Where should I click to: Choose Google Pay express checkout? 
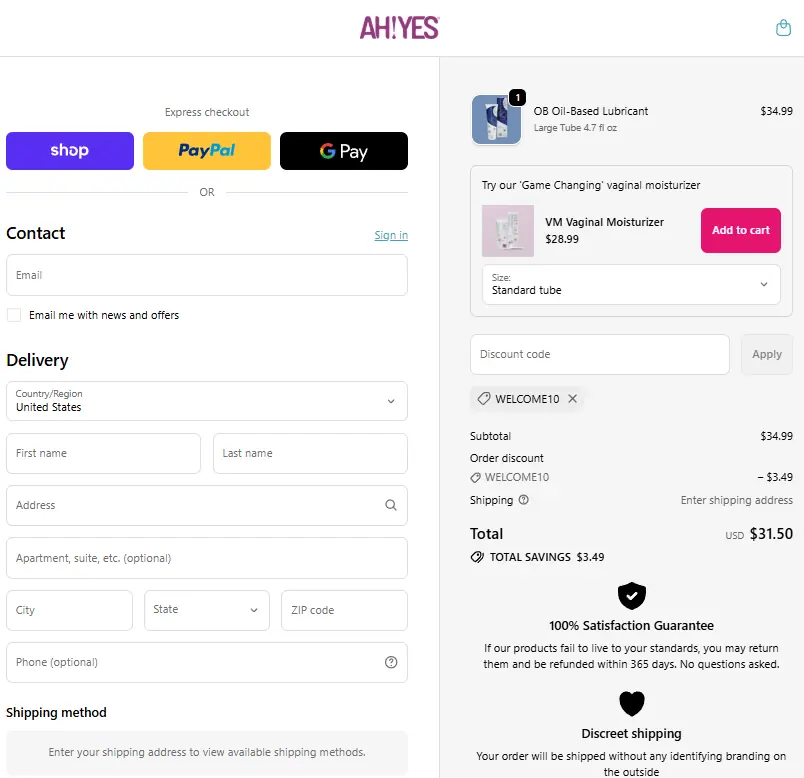(x=344, y=151)
